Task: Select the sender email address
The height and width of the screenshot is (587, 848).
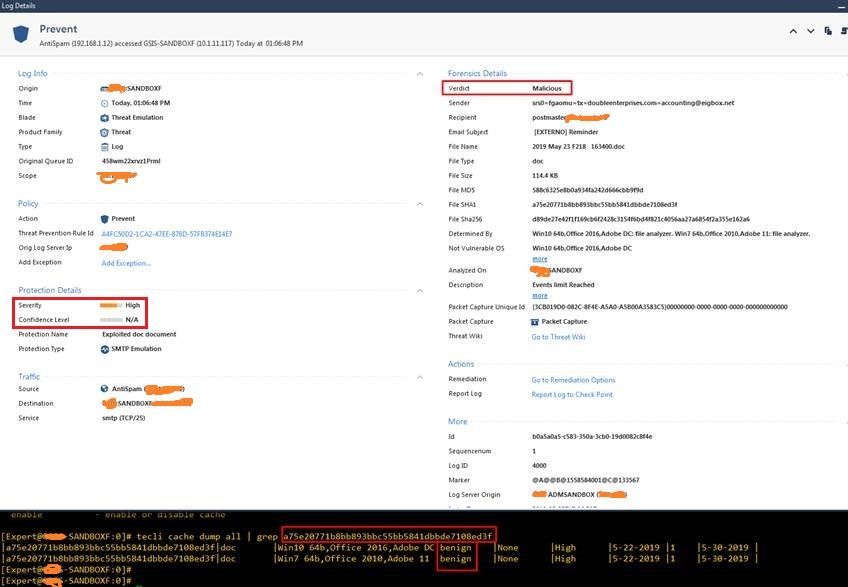Action: click(x=633, y=103)
